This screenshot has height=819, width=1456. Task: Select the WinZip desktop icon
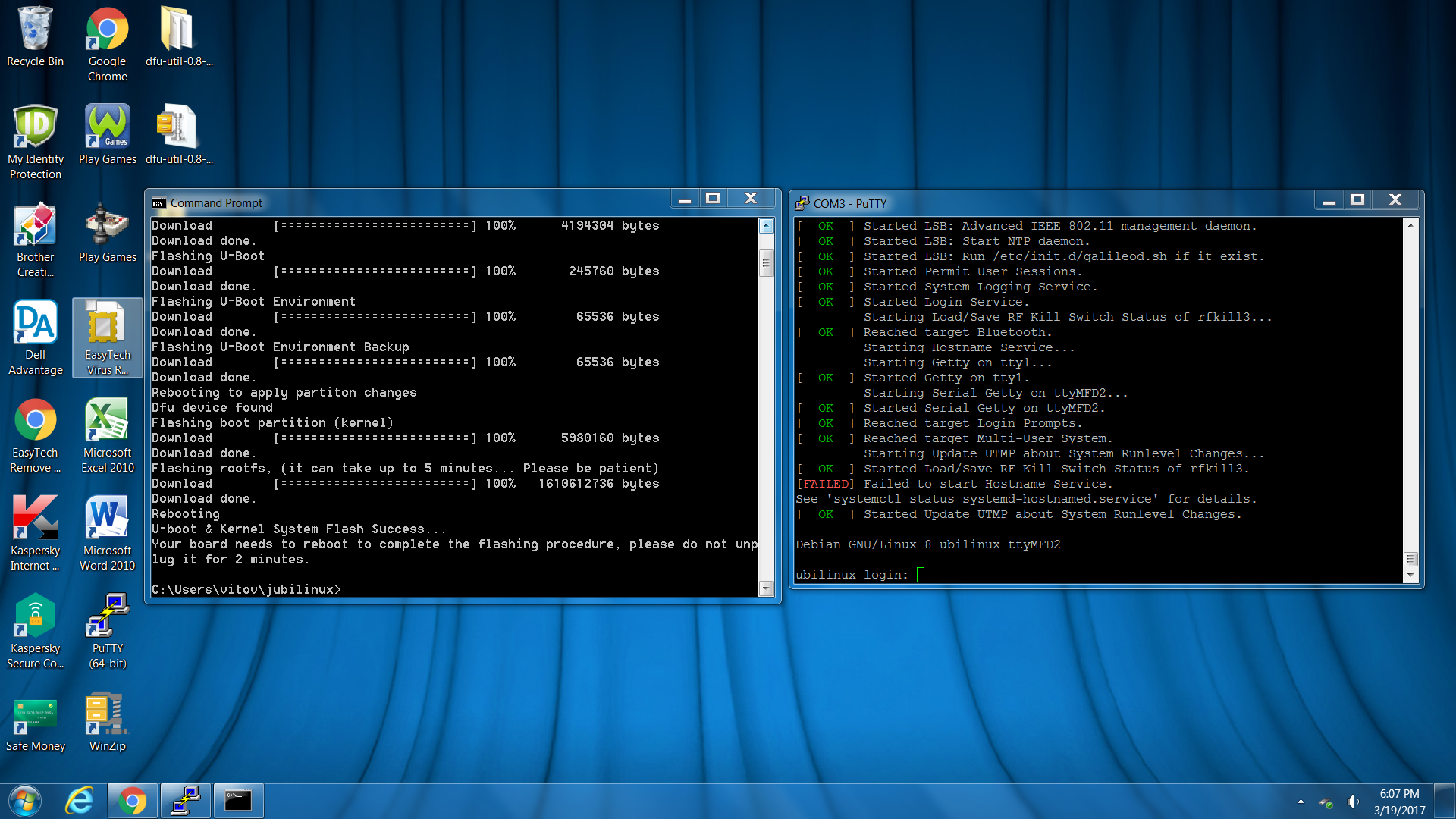(x=107, y=722)
